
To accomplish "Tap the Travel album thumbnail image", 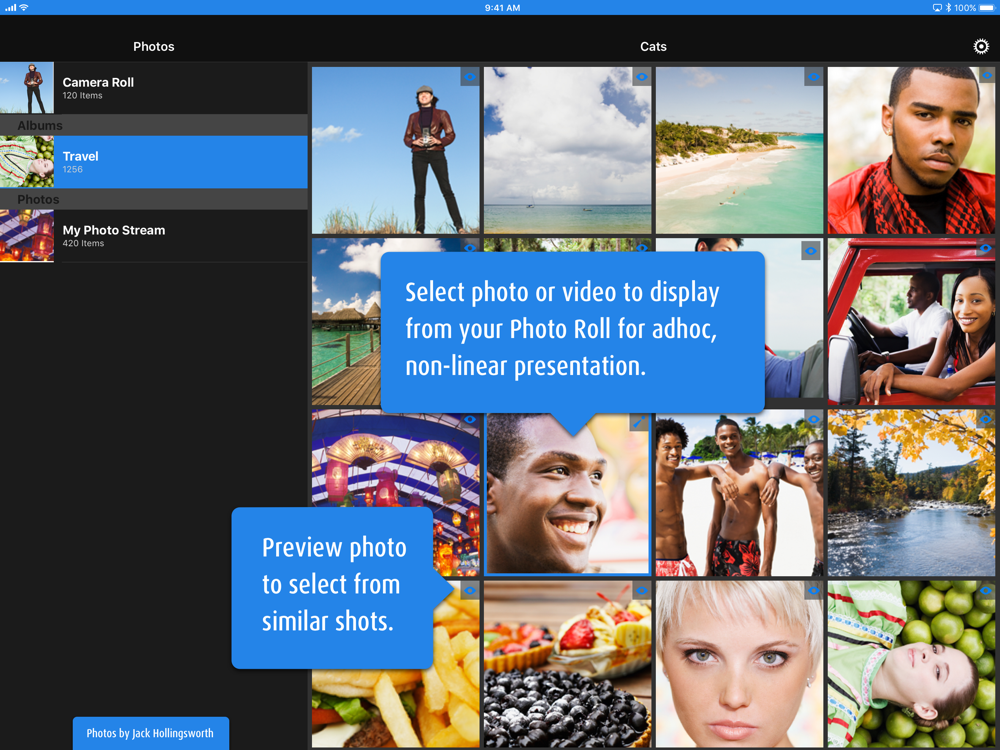I will click(x=27, y=162).
